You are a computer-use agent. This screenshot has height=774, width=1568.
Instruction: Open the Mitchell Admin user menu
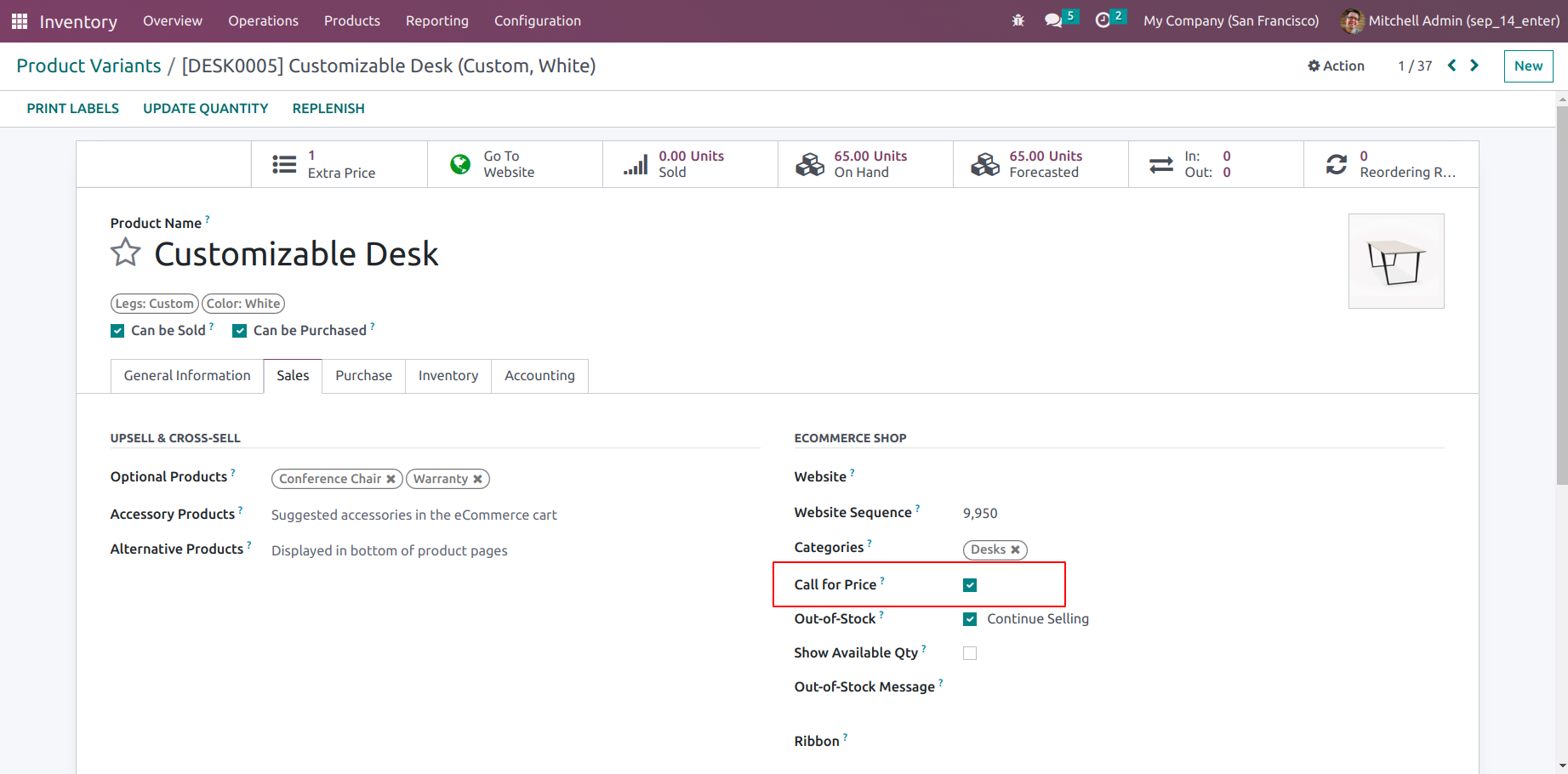[x=1450, y=21]
